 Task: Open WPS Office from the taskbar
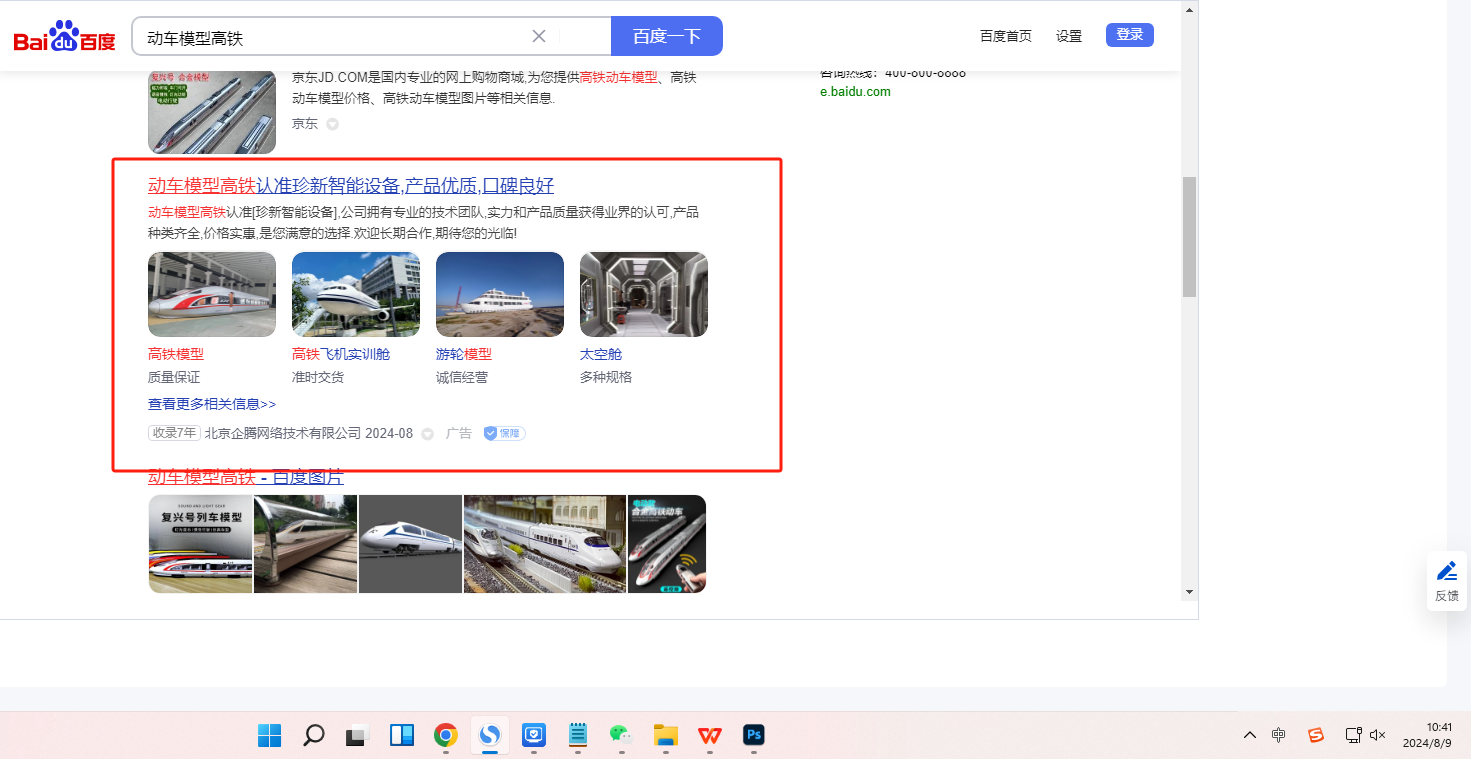click(710, 736)
